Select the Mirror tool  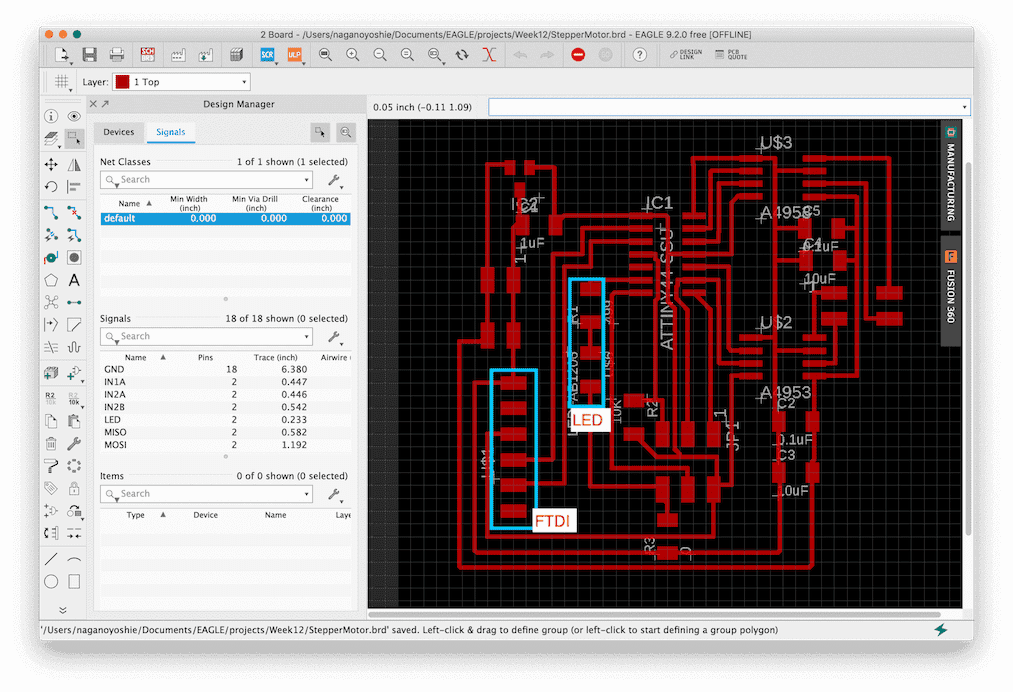pos(74,164)
